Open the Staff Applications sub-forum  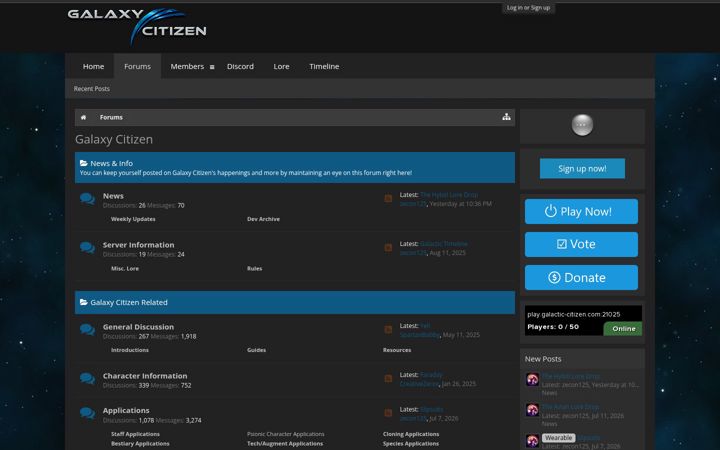pos(135,434)
